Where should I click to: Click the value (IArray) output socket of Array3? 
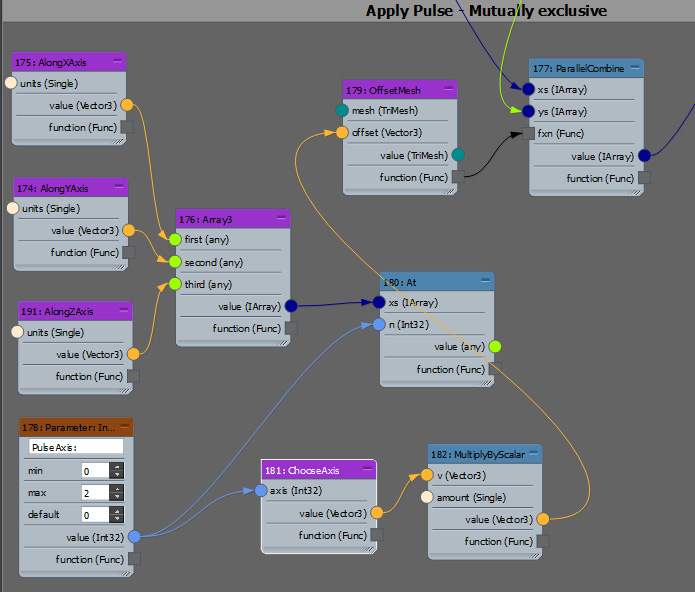pyautogui.click(x=291, y=306)
